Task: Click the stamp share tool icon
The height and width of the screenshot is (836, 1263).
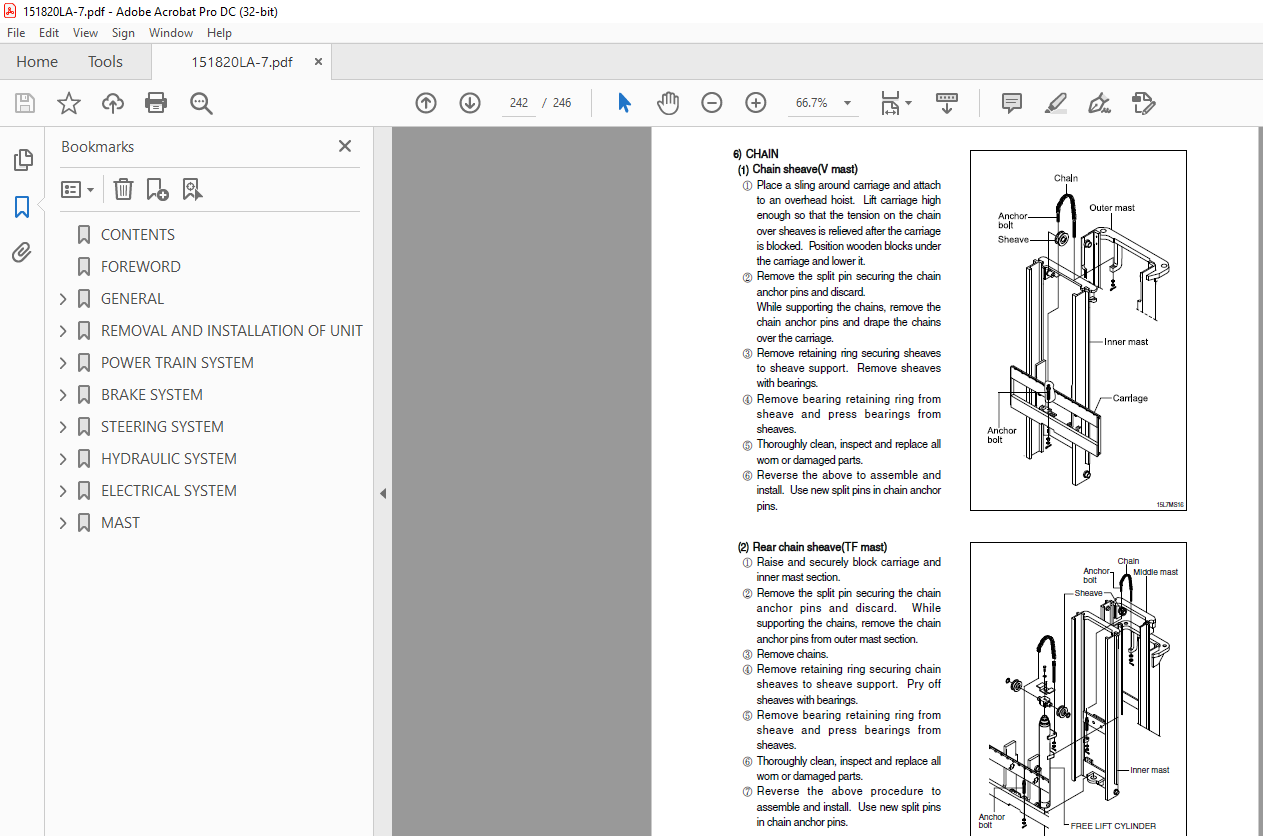Action: point(1144,103)
